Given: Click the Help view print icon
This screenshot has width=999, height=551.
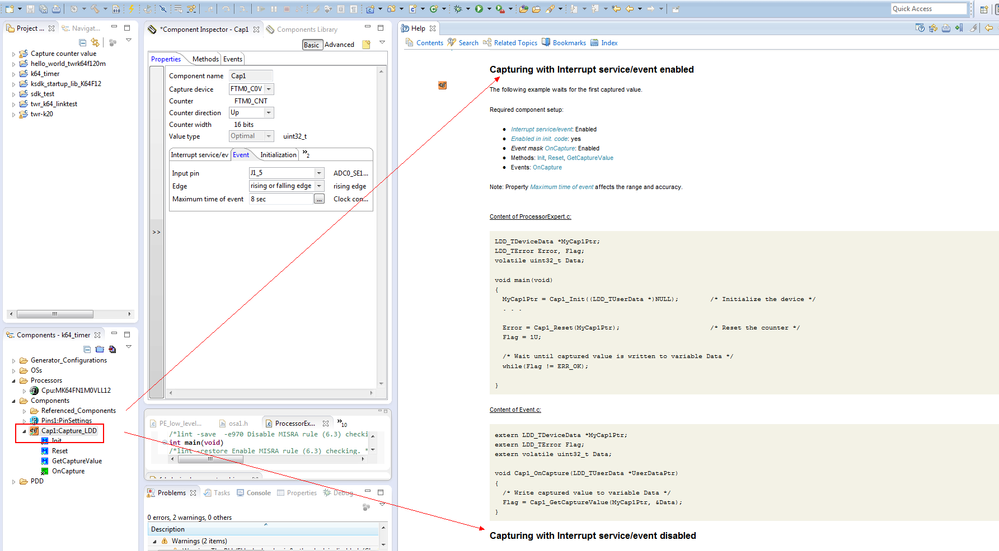Looking at the screenshot, I should coord(946,28).
